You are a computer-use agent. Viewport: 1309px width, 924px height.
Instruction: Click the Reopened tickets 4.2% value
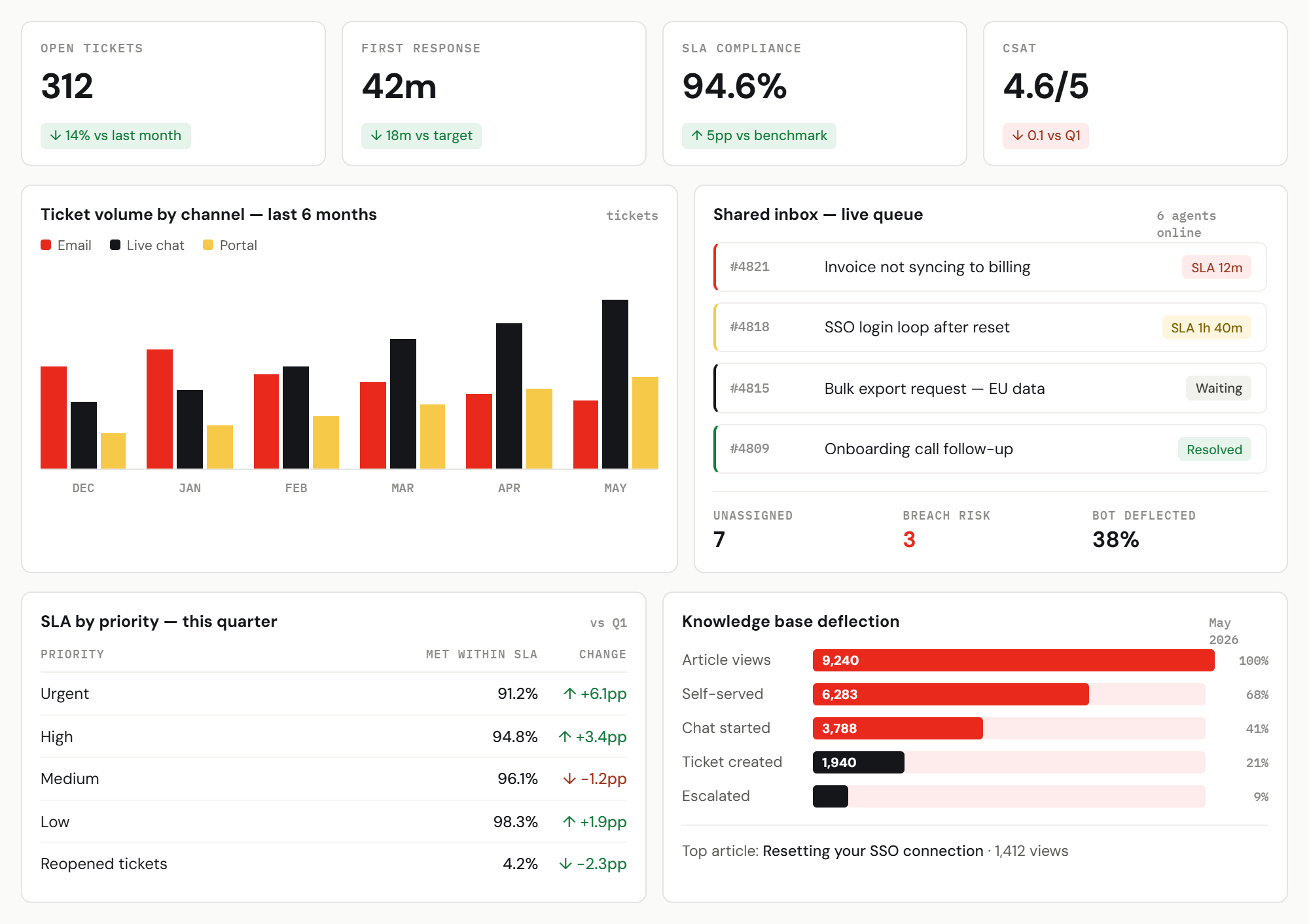click(520, 864)
